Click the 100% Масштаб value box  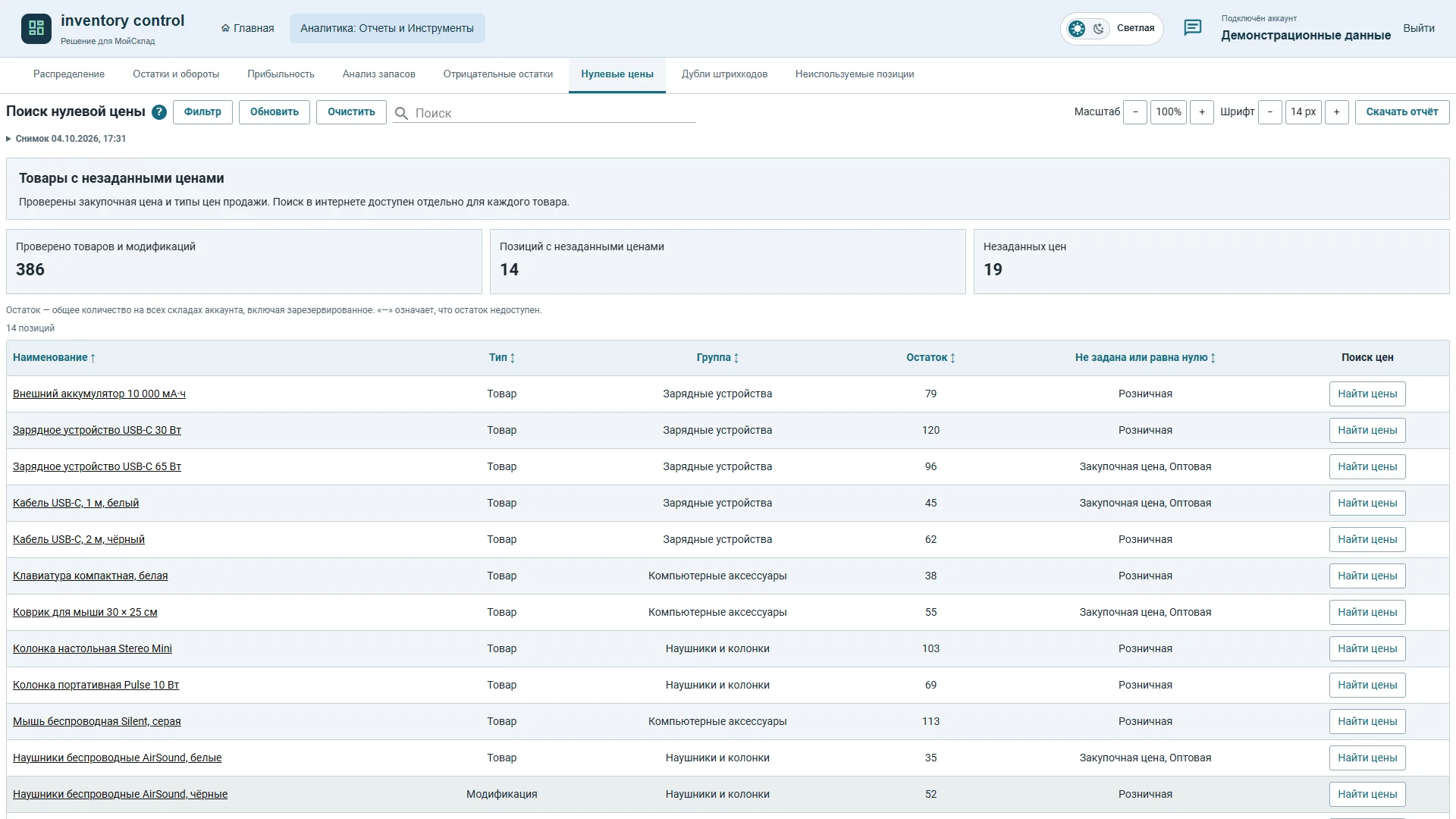point(1169,112)
